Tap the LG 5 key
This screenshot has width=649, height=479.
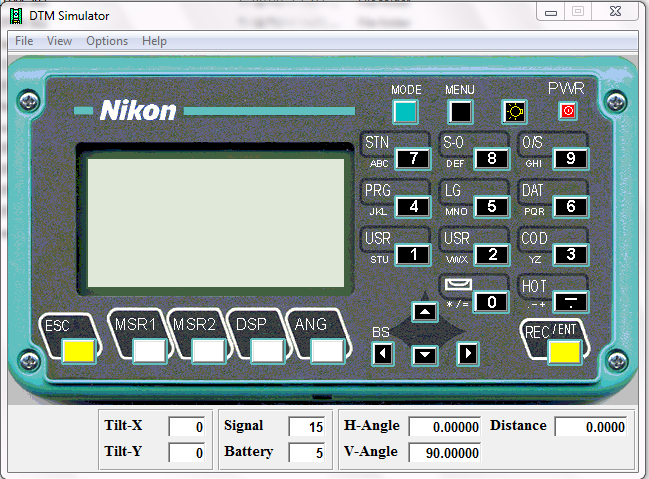(491, 207)
